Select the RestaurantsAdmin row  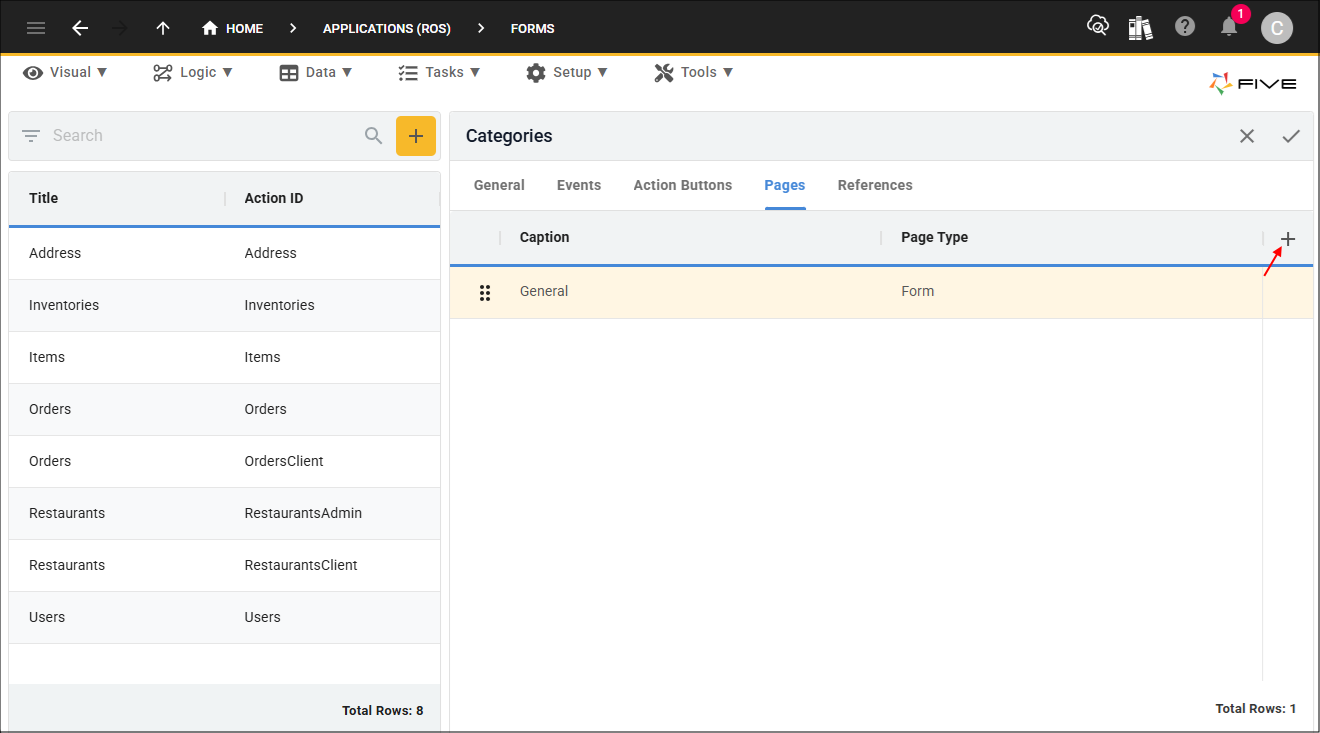click(x=224, y=513)
